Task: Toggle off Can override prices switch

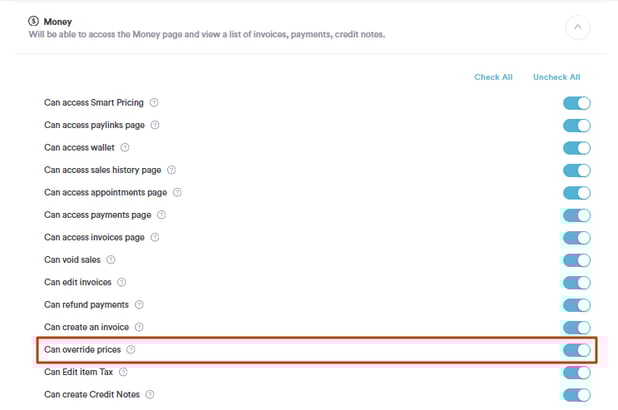Action: tap(577, 350)
